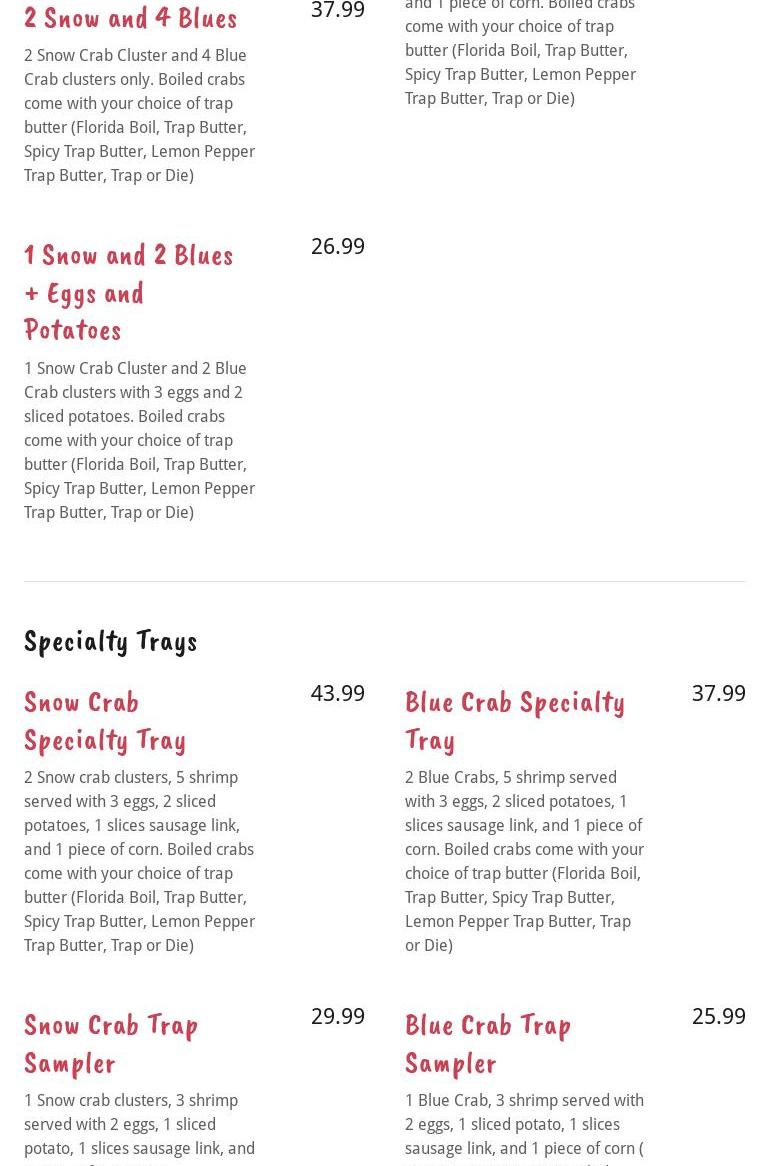This screenshot has width=770, height=1166.
Task: Open 1 Snow and 2 Blues + Eggs and Potatoes
Action: click(129, 293)
